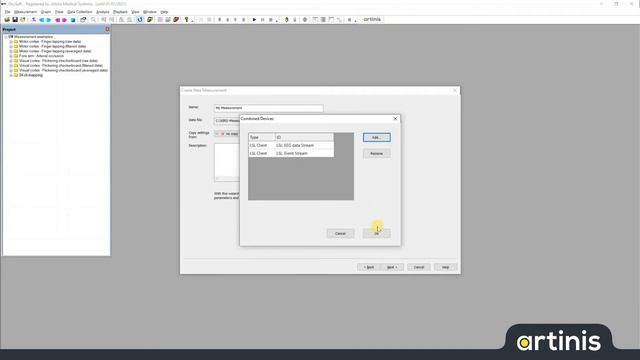
Task: Select the LSL Event Stream row
Action: [x=291, y=153]
